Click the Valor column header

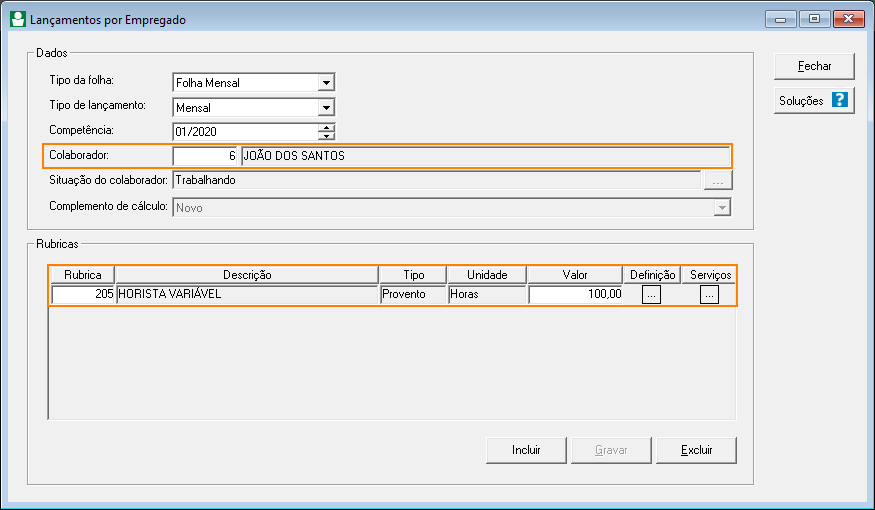575,275
